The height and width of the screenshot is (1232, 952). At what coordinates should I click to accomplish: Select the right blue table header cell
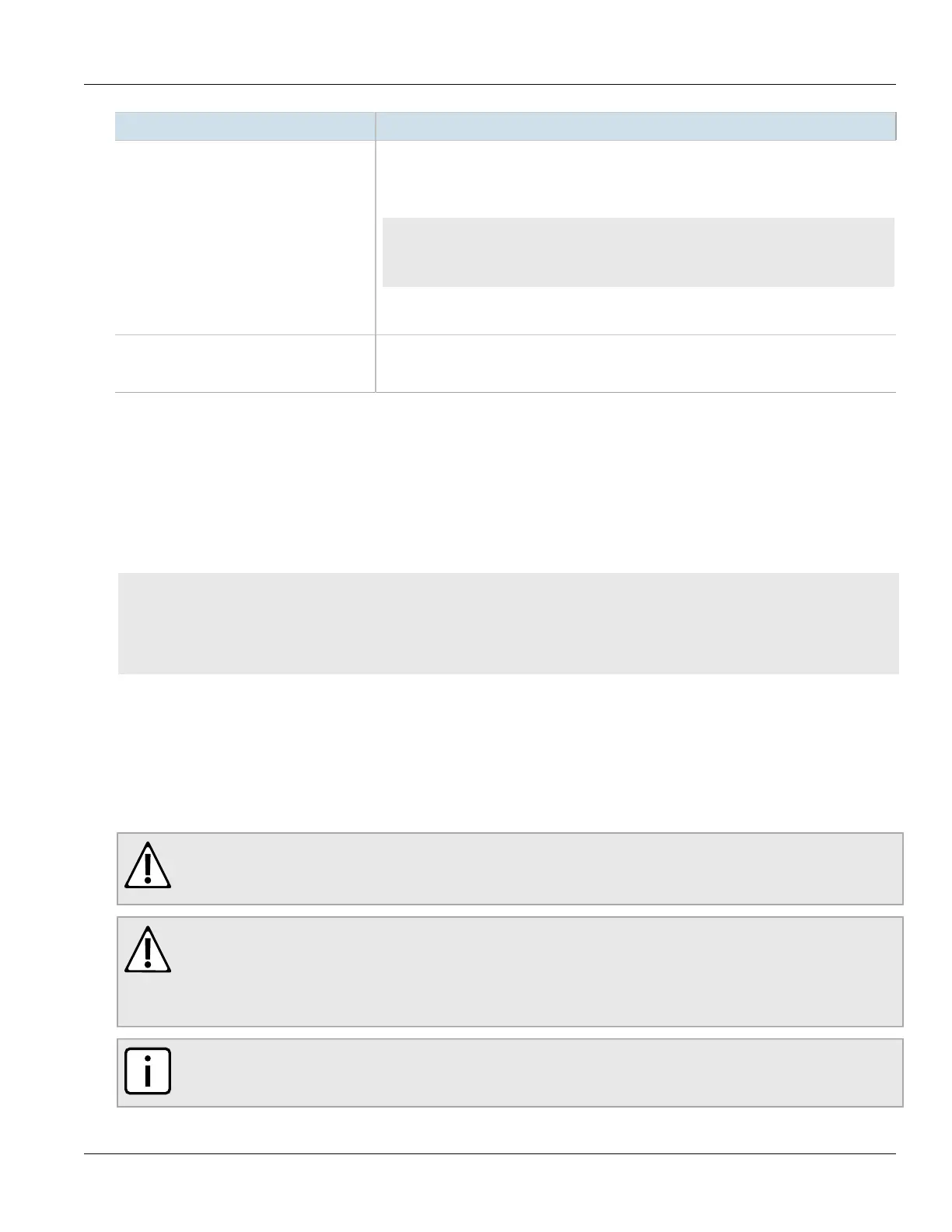pos(635,126)
